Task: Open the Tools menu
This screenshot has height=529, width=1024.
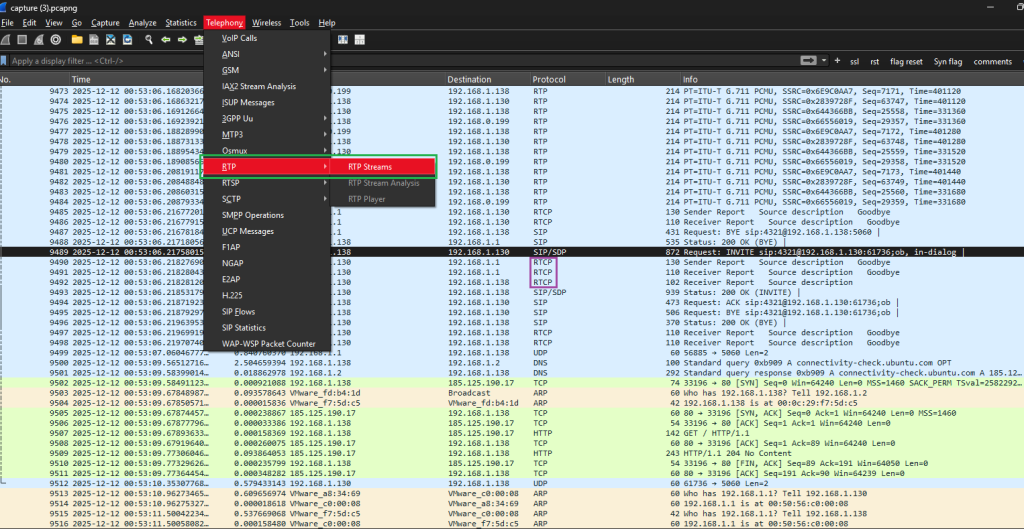Action: (300, 23)
